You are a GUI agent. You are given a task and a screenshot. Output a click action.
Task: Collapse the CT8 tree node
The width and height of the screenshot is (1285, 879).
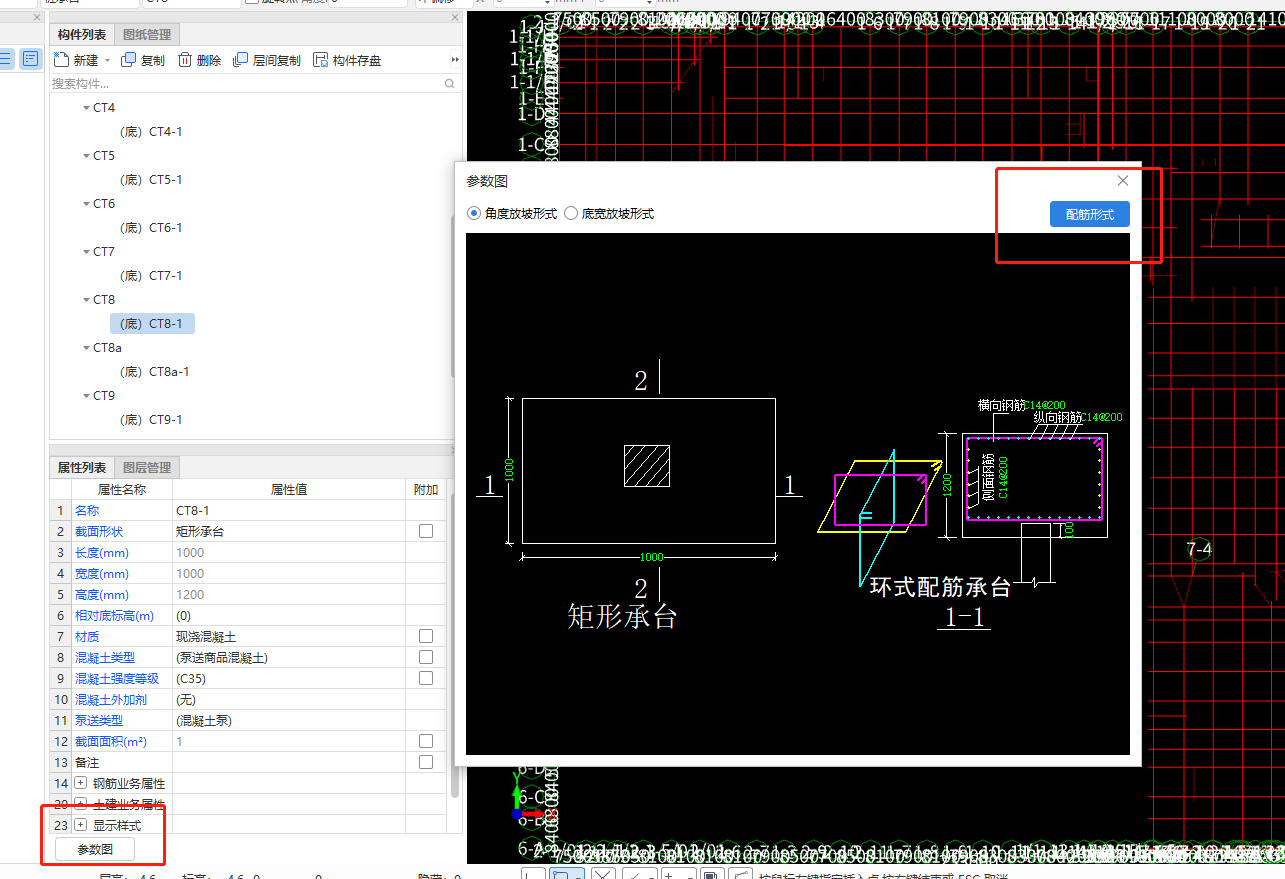click(86, 300)
